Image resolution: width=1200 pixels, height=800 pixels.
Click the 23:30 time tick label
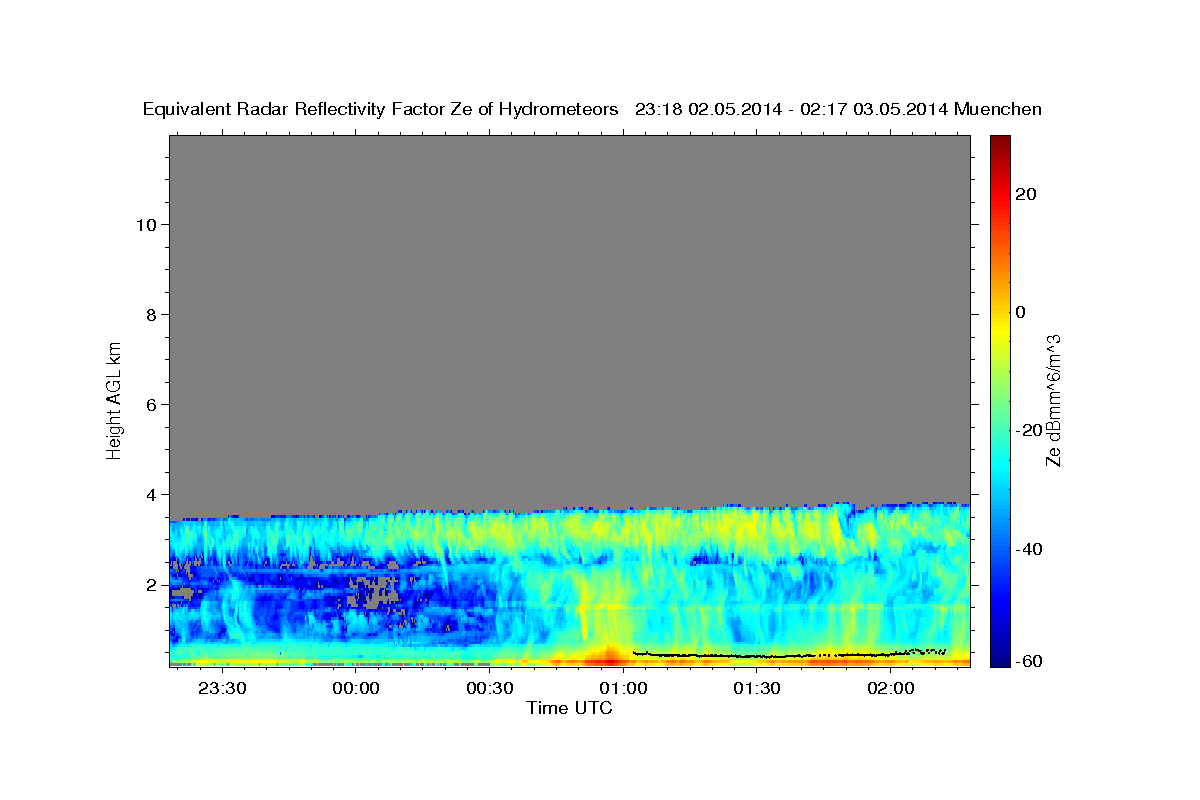click(x=222, y=689)
